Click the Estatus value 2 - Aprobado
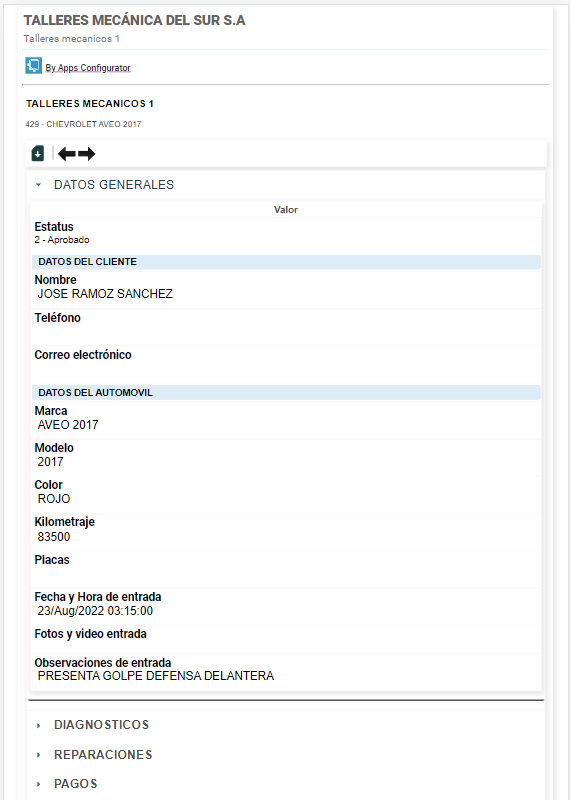571x800 pixels. pyautogui.click(x=62, y=240)
